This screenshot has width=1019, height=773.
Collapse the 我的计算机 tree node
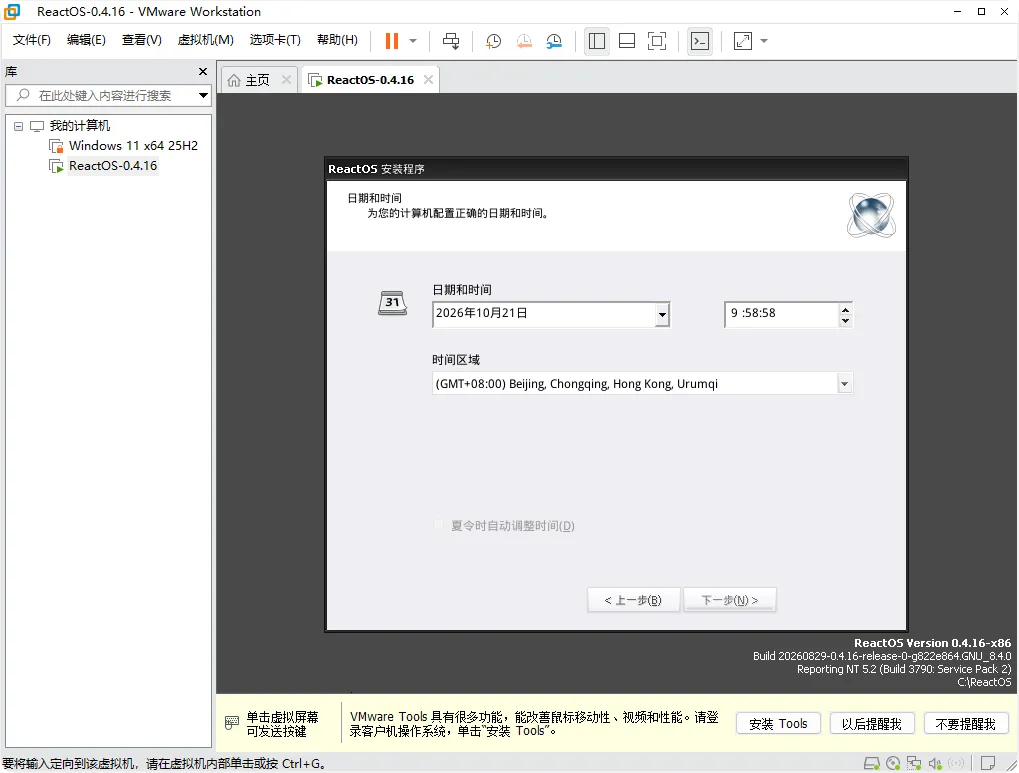[x=18, y=126]
